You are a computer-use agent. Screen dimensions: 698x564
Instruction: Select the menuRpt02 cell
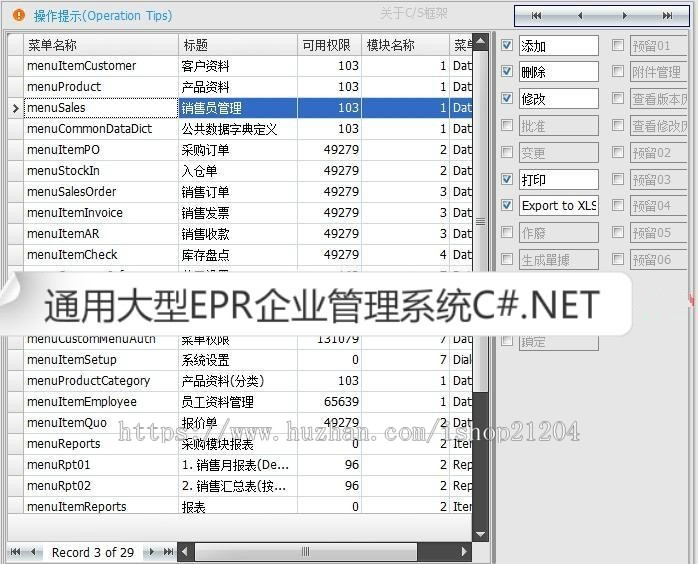[101, 486]
